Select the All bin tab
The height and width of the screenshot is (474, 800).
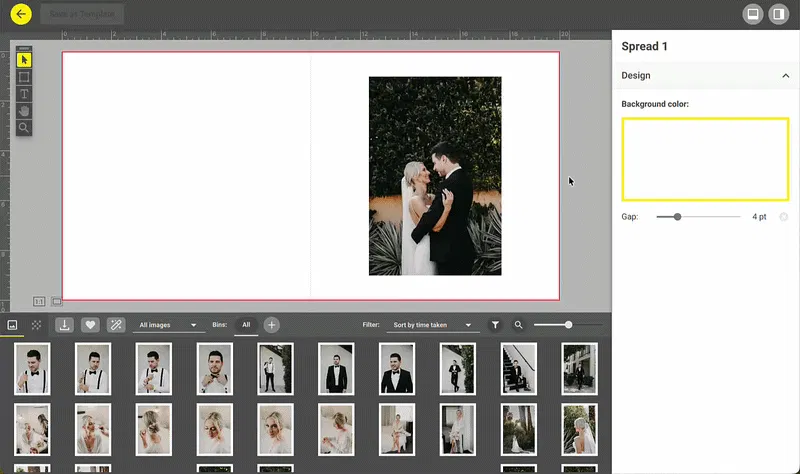tap(246, 325)
